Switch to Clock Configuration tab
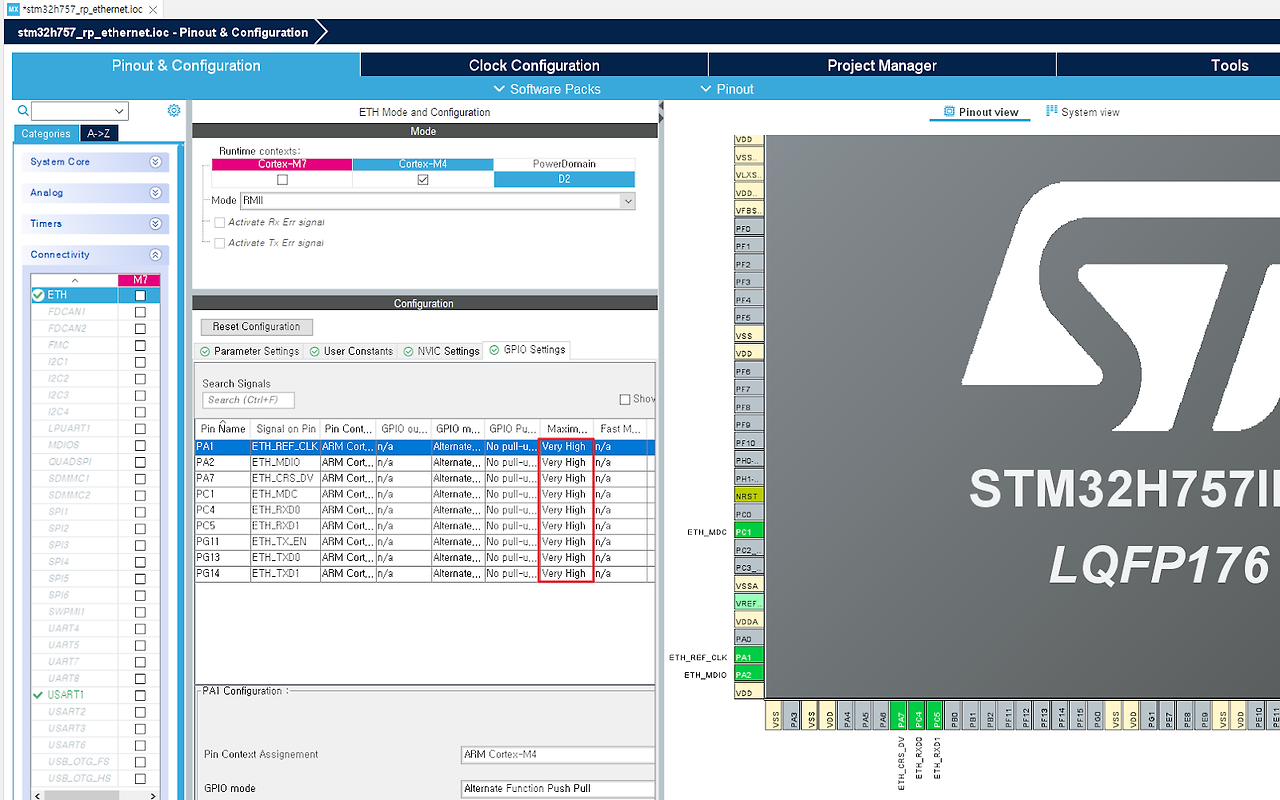This screenshot has height=800, width=1280. pos(534,65)
